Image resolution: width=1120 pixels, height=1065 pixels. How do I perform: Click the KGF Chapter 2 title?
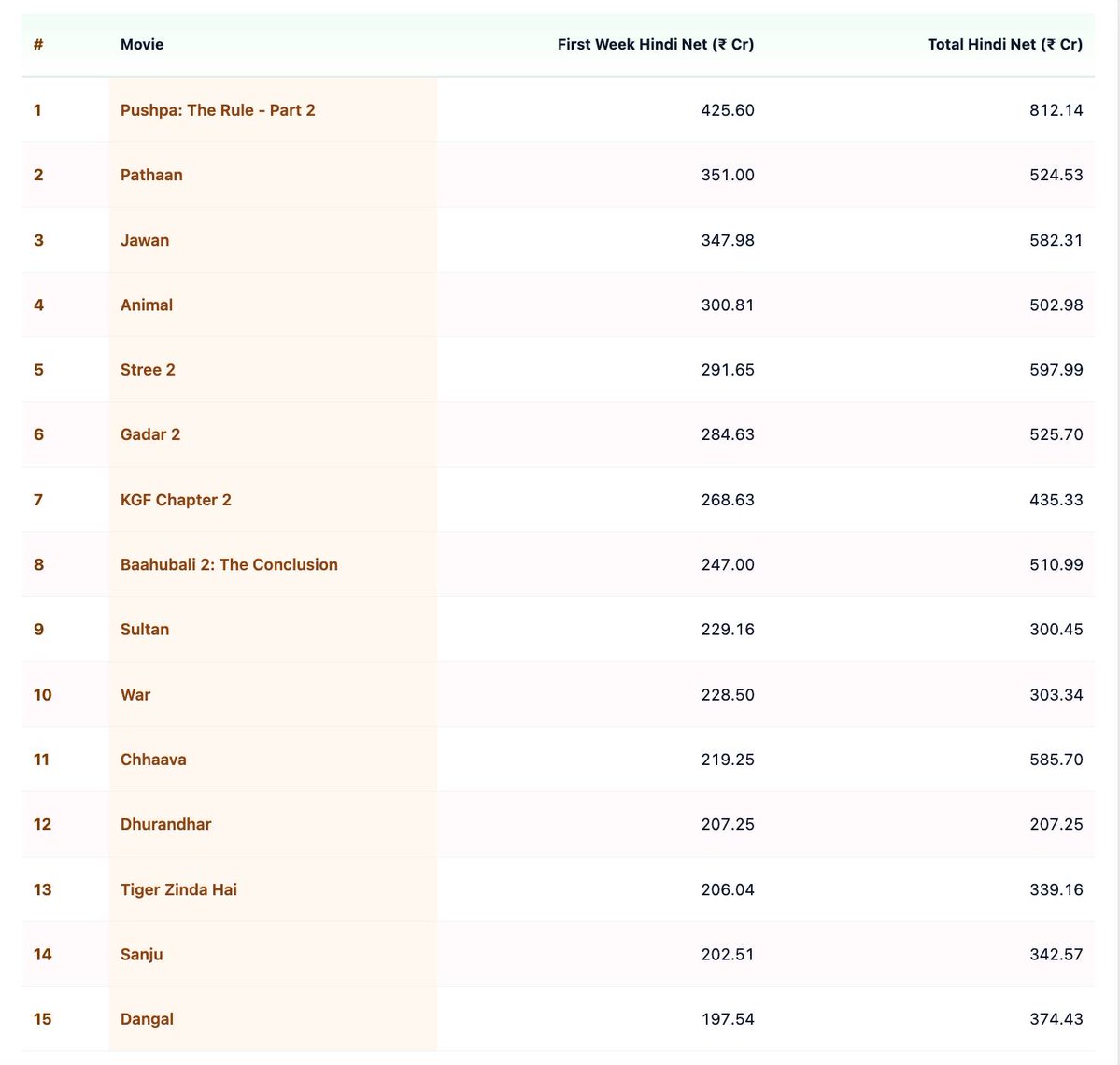coord(176,500)
